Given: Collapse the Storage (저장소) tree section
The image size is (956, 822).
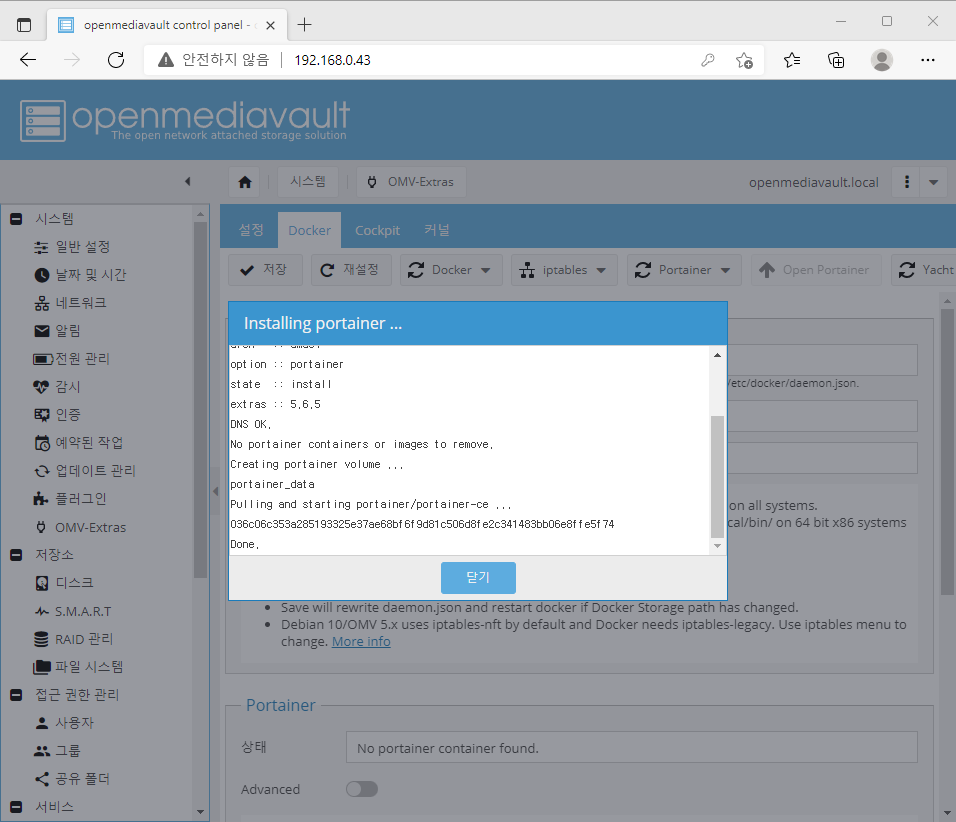Looking at the screenshot, I should (16, 555).
